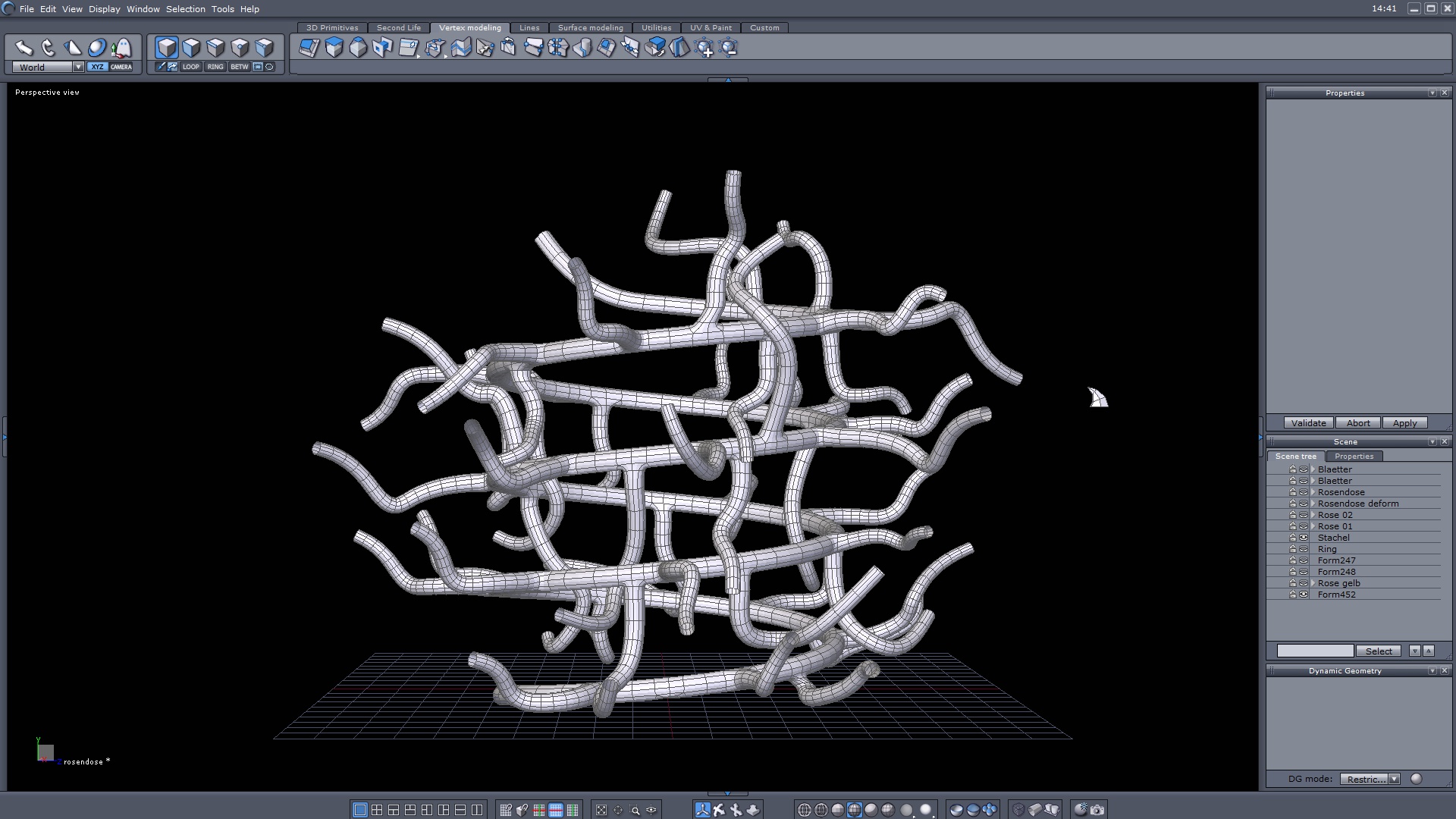Viewport: 1456px width, 819px height.
Task: Select the object selection mode cube
Action: [167, 48]
